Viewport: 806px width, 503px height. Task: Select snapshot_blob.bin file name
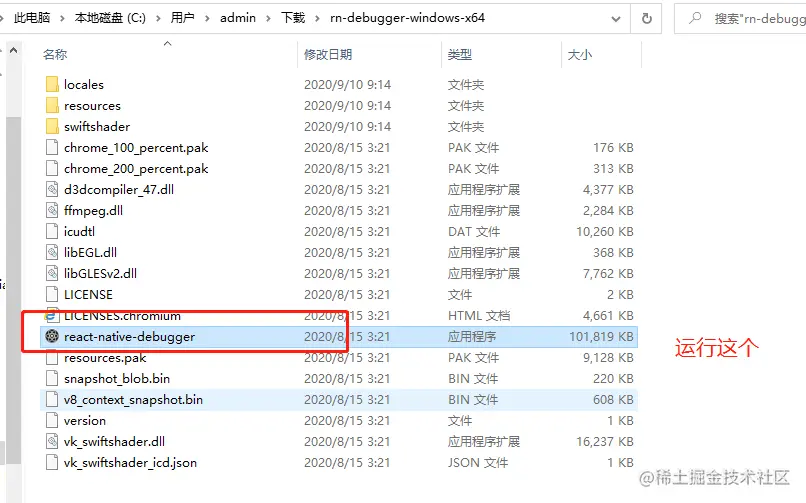click(117, 379)
